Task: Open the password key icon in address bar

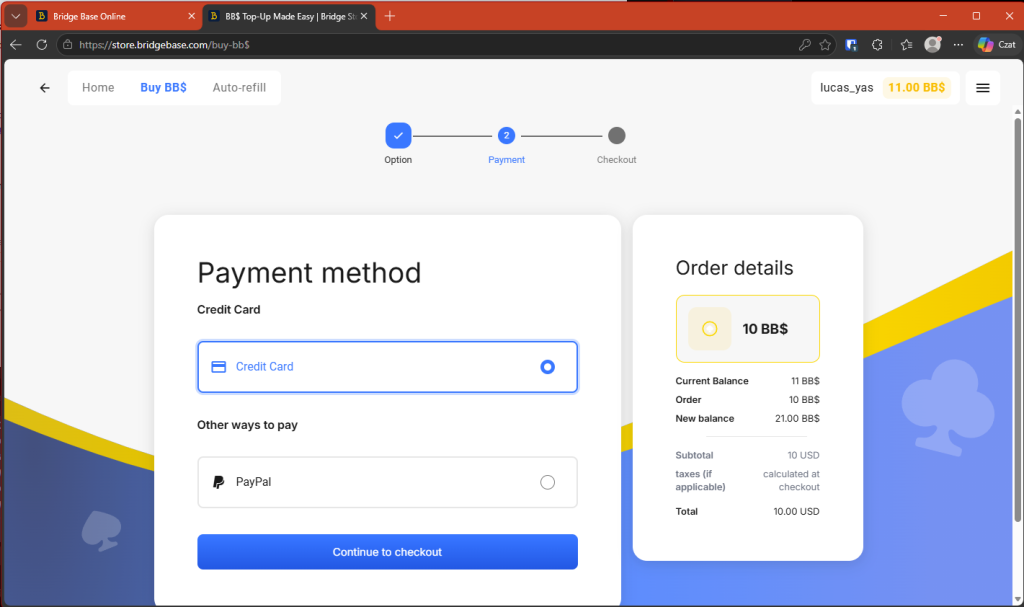Action: click(804, 45)
